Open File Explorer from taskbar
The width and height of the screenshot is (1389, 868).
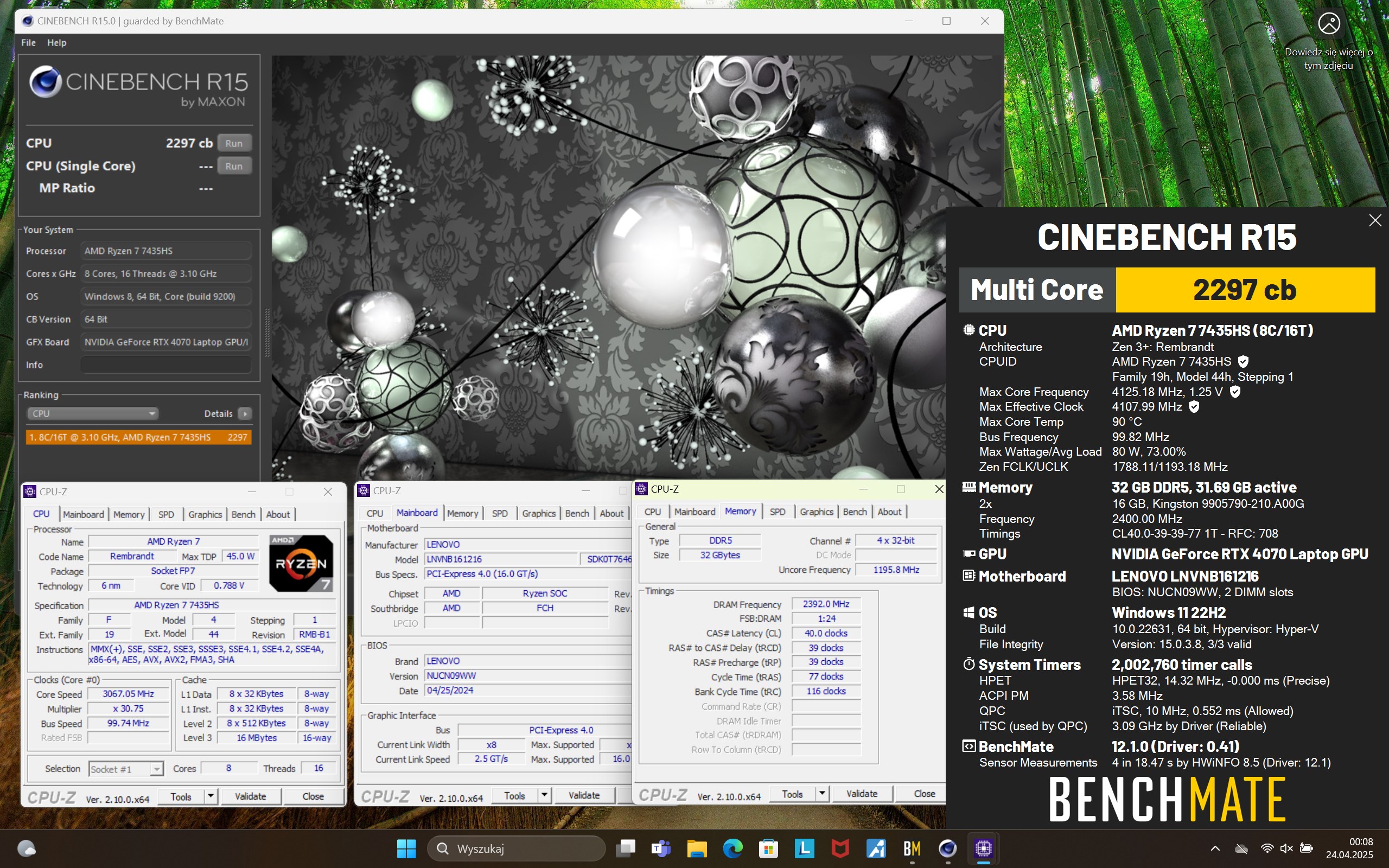(x=697, y=848)
